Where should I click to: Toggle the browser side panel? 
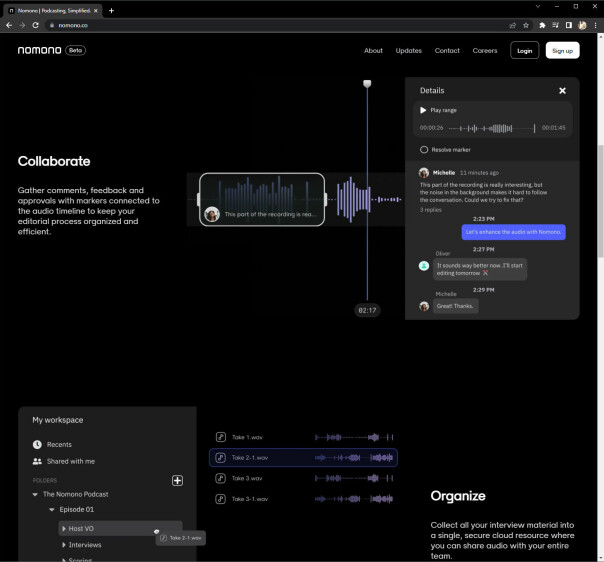569,25
